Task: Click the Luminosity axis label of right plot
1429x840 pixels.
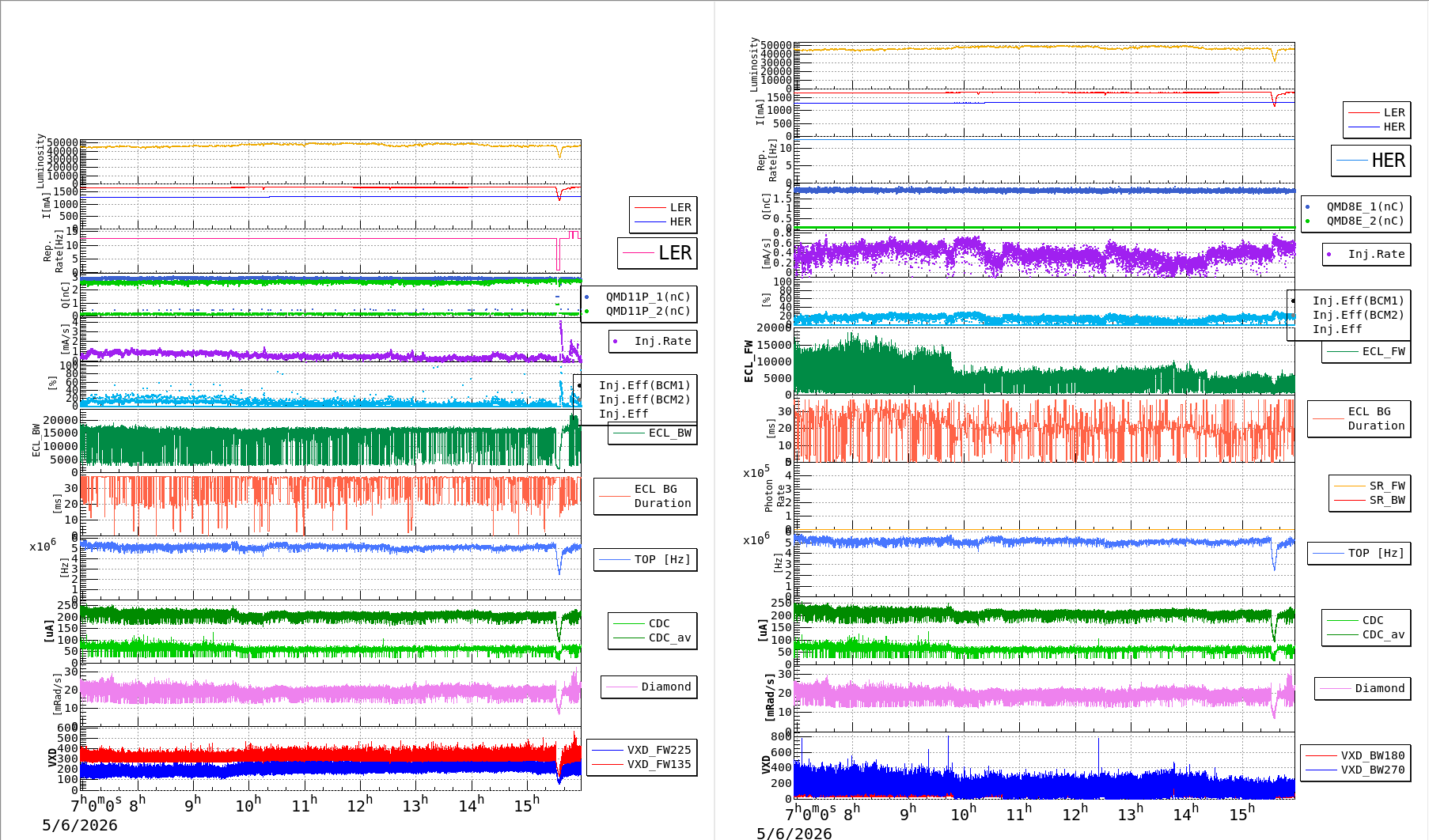Action: pos(754,64)
